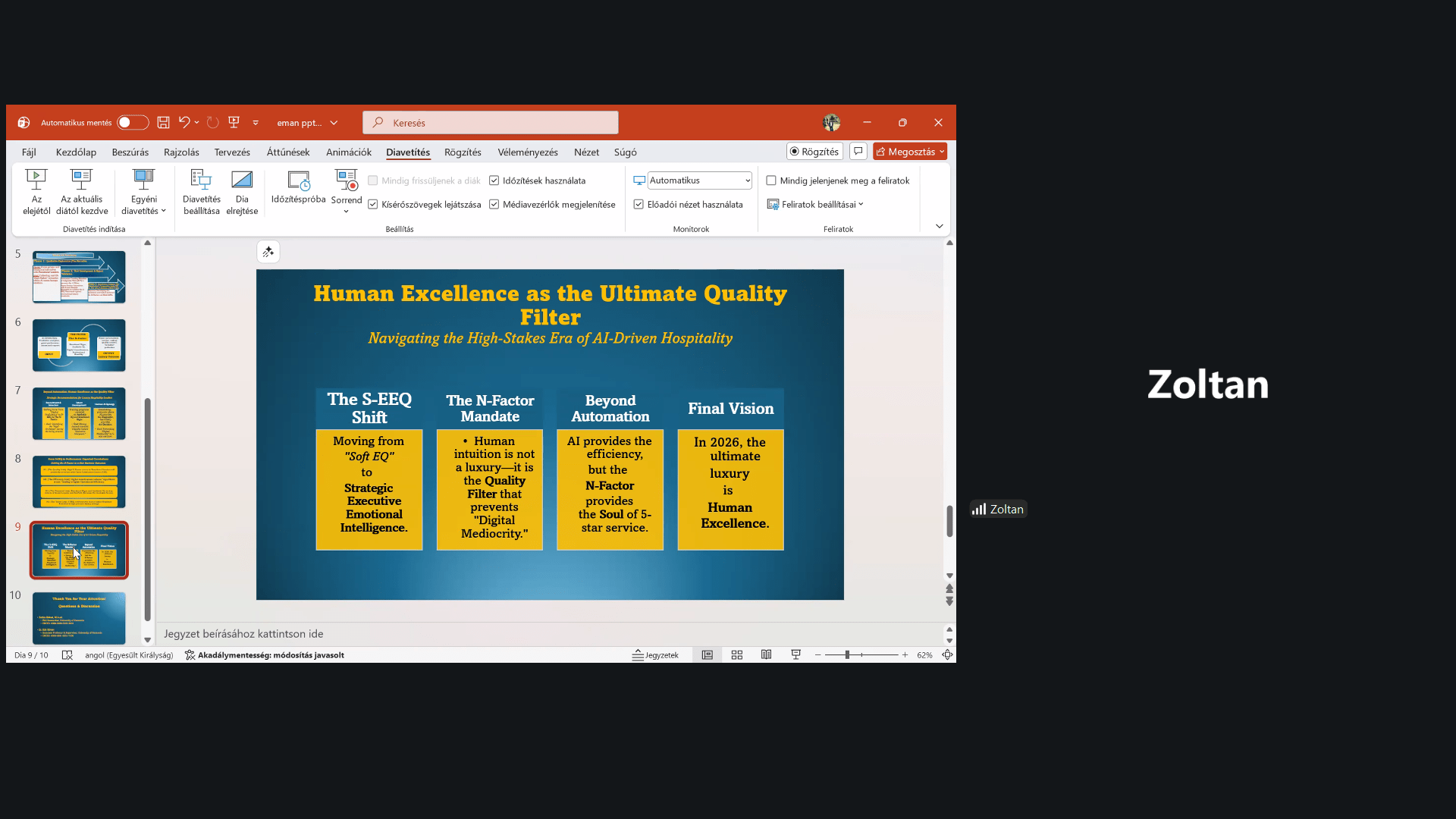Enable Mindig jelenjenek meg a feliratok
Screen dimensions: 1456x819
[771, 180]
